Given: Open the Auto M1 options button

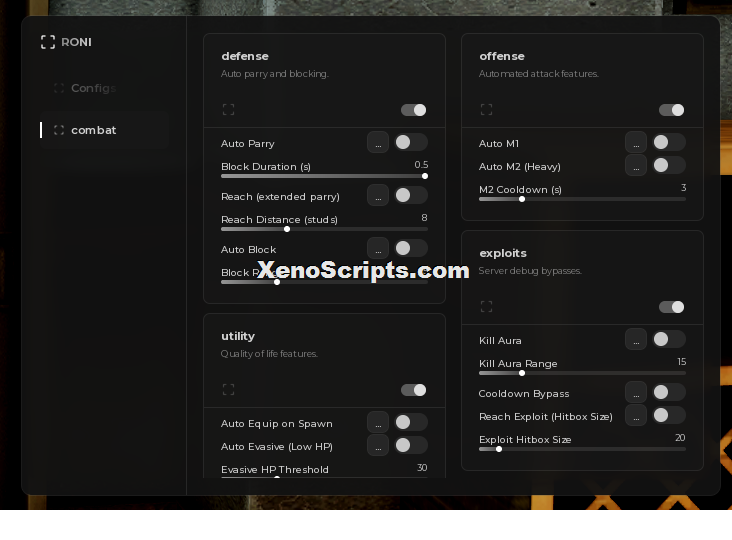Looking at the screenshot, I should click(636, 142).
